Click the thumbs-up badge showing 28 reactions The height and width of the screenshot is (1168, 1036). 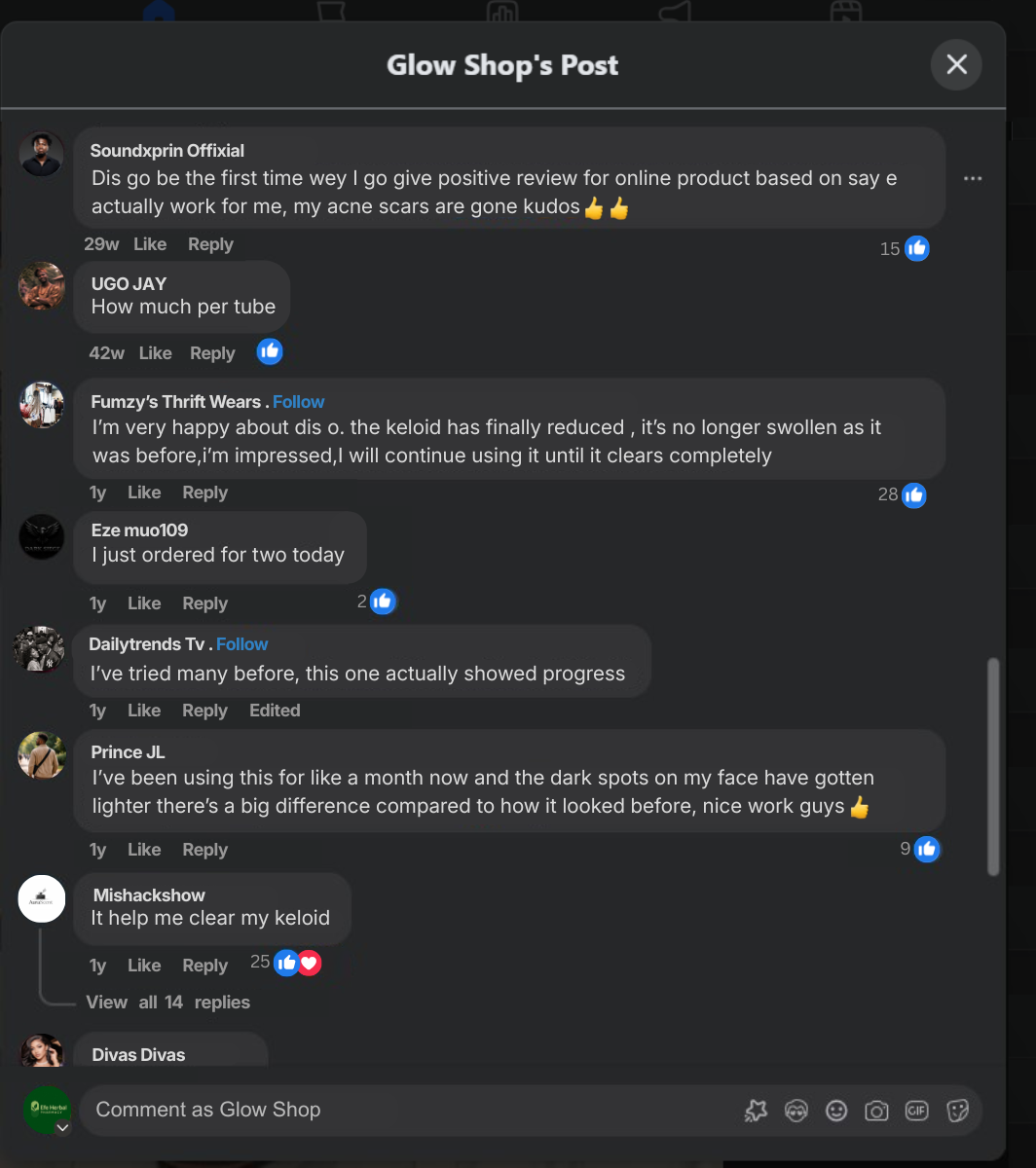pos(914,494)
